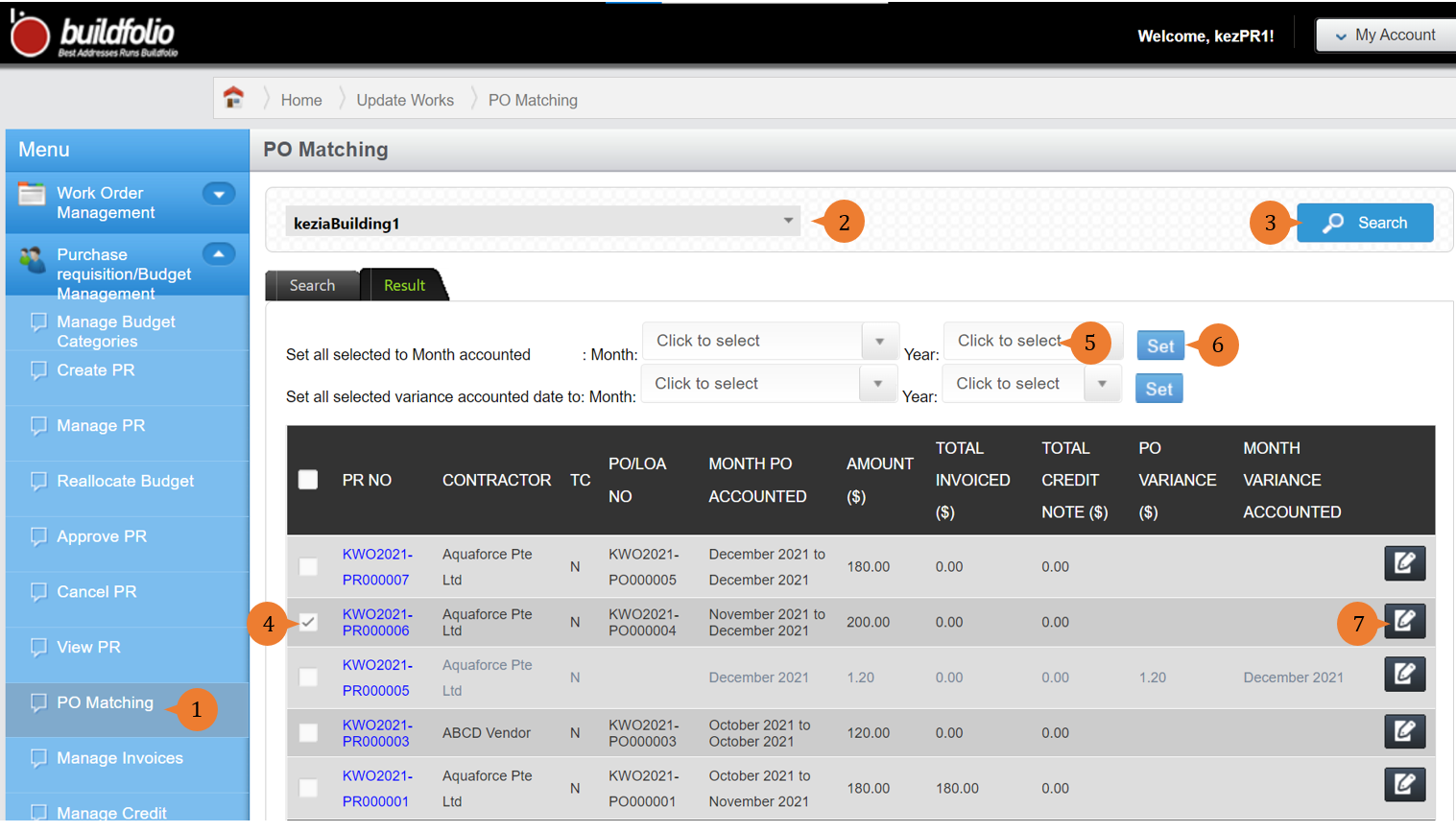Open the KWO2021-PR000006 link
The width and height of the screenshot is (1456, 832).
pyautogui.click(x=377, y=622)
